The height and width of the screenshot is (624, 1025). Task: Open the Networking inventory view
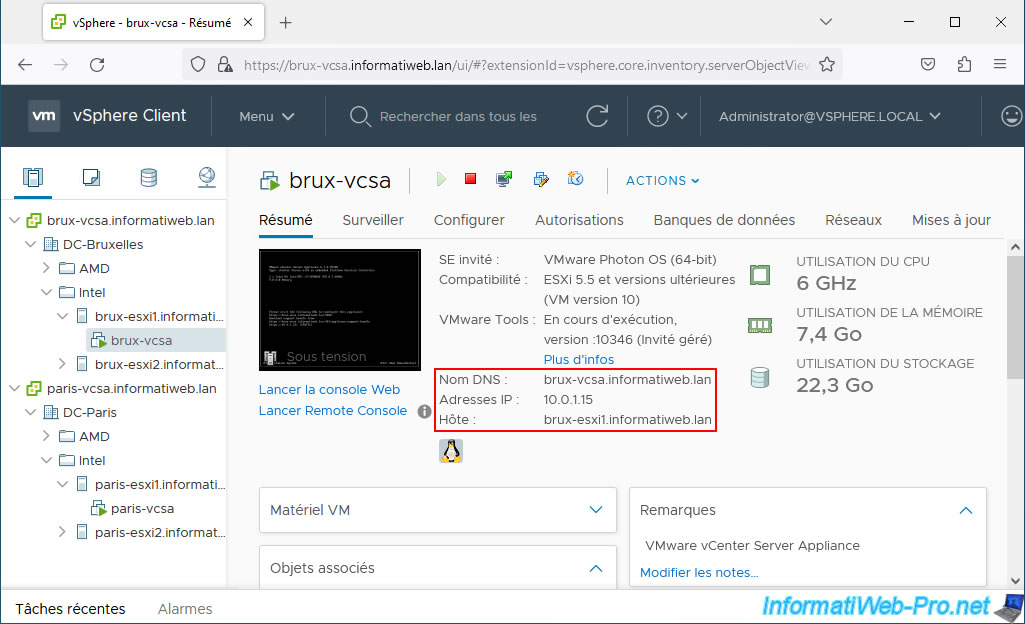207,177
